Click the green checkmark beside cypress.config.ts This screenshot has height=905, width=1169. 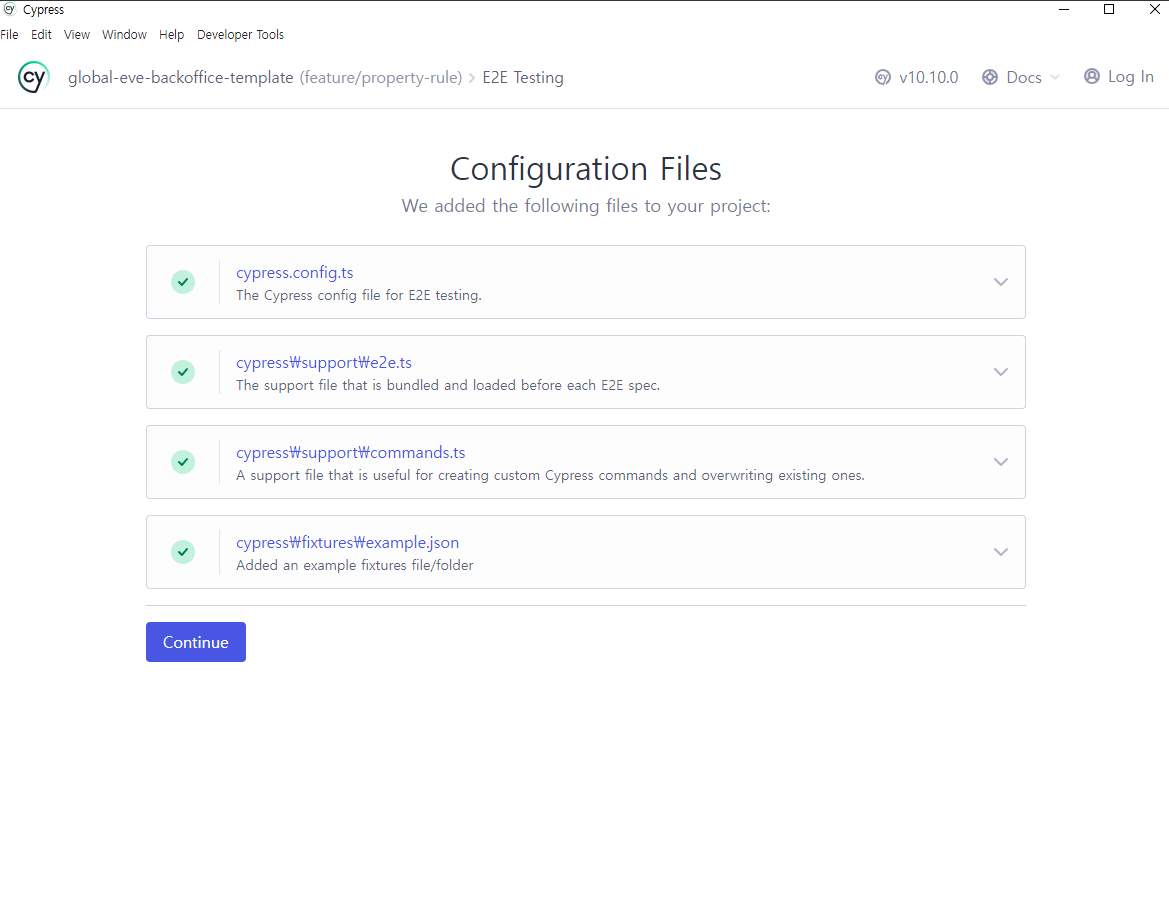pyautogui.click(x=183, y=282)
